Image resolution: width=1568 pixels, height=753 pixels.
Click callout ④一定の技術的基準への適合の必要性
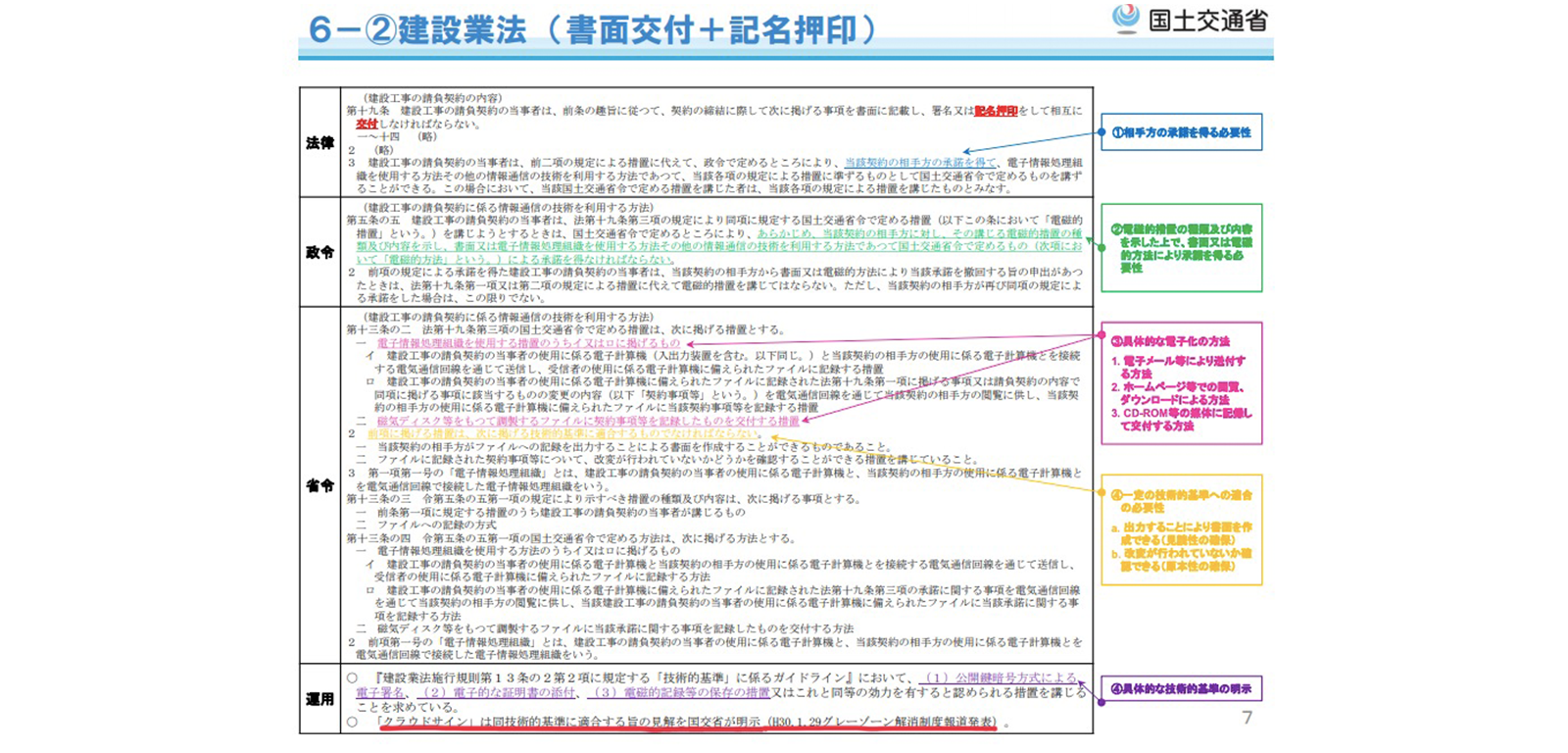coord(1181,501)
